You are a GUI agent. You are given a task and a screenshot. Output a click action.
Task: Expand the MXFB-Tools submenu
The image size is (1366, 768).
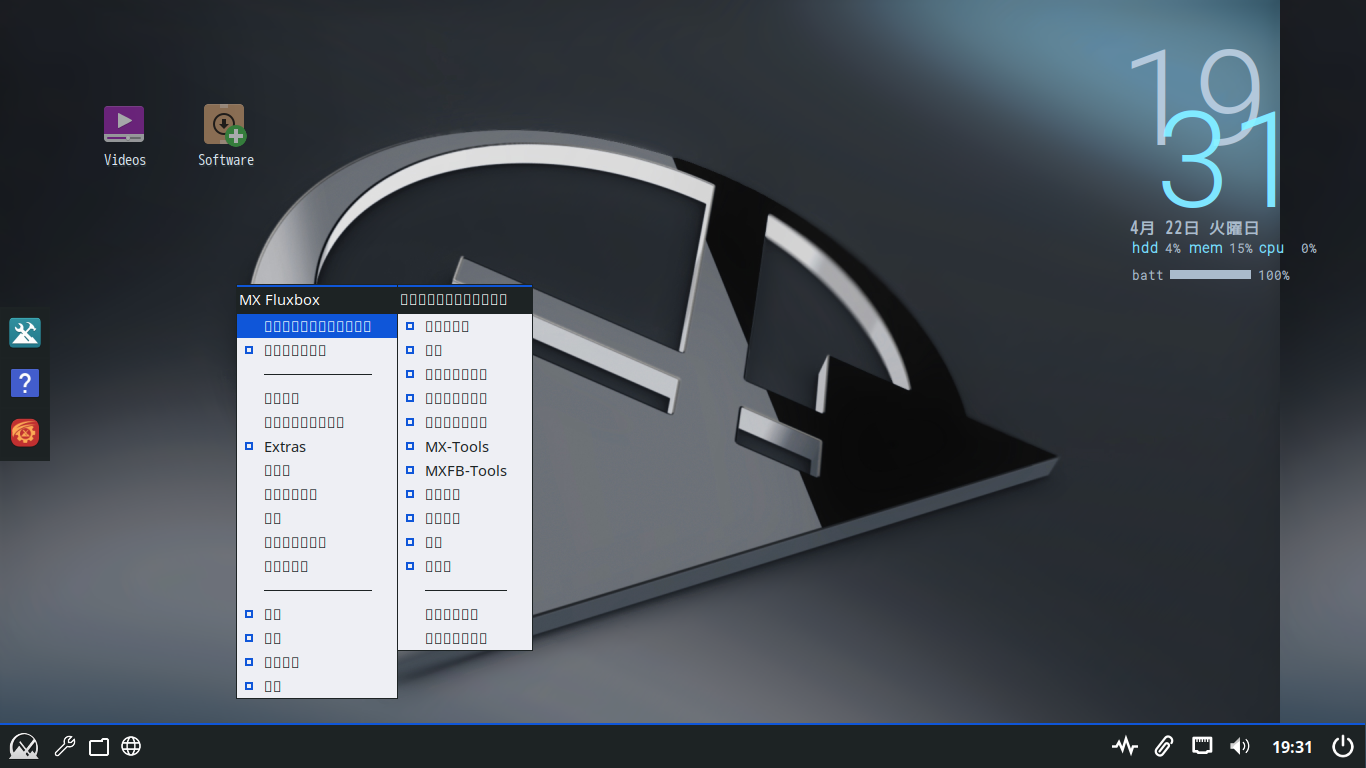click(465, 471)
